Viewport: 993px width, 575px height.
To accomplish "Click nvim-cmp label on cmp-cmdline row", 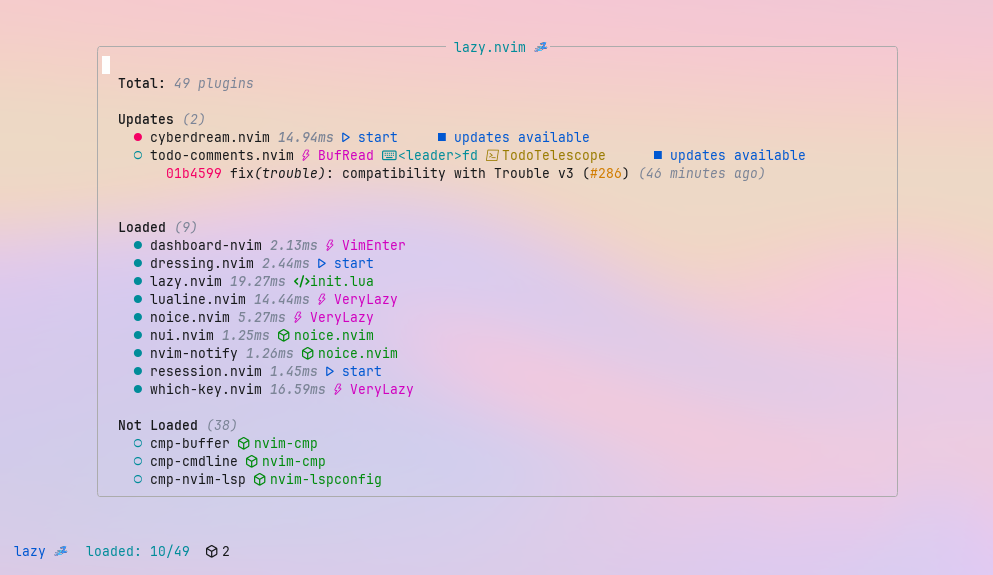I will (294, 462).
